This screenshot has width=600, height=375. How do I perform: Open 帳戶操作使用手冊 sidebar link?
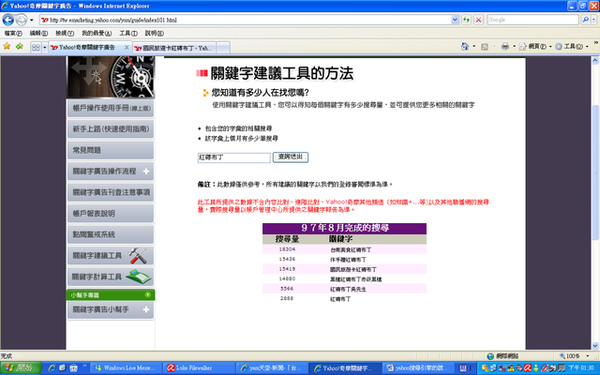[111, 108]
